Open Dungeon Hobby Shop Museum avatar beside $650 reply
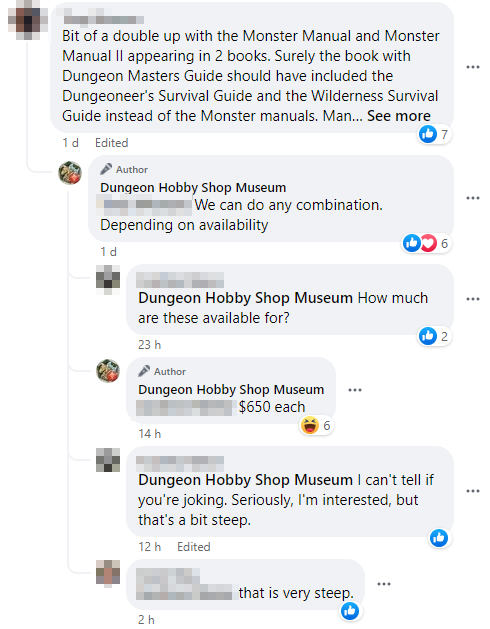 pyautogui.click(x=108, y=371)
